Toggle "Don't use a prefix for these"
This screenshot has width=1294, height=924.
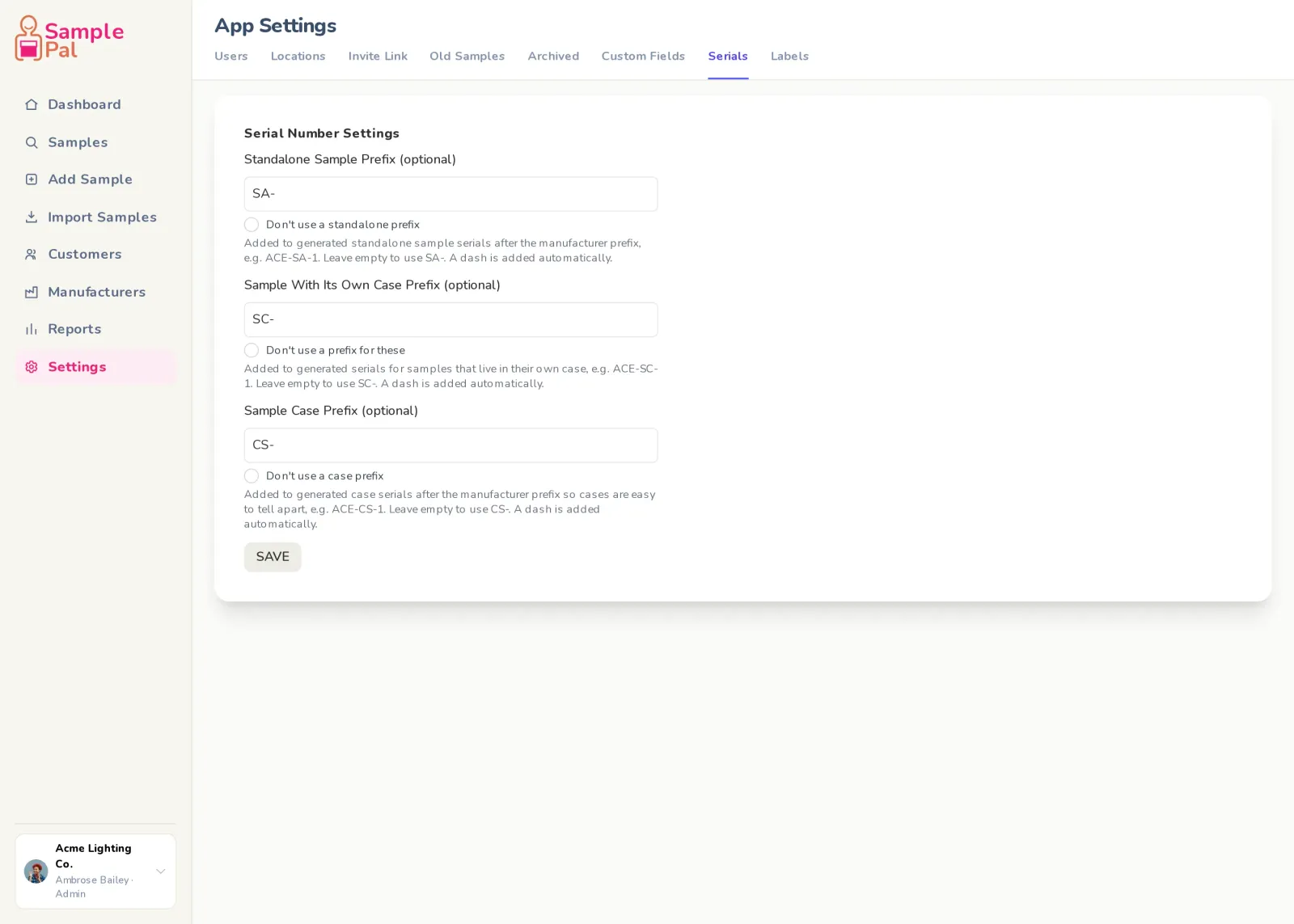[x=252, y=350]
